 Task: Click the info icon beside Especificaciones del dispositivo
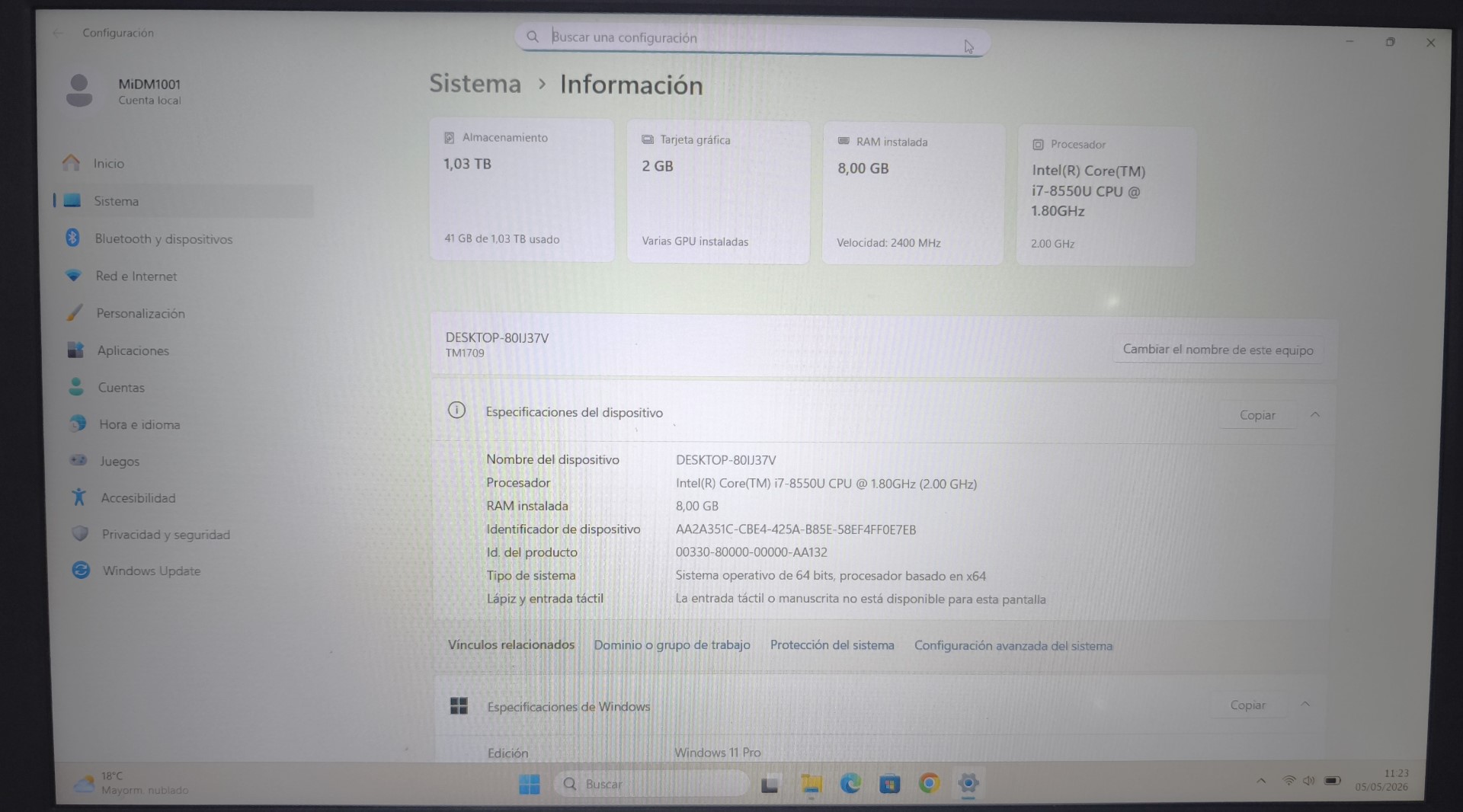coord(456,411)
